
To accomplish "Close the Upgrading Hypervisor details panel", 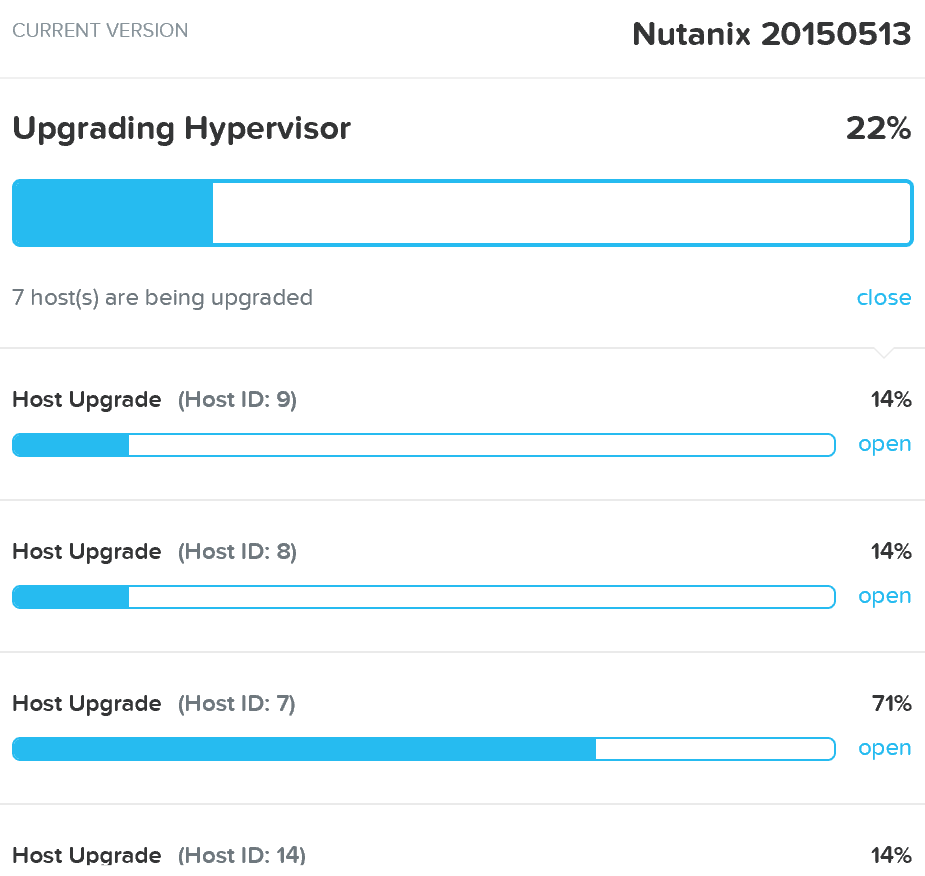I will click(883, 297).
